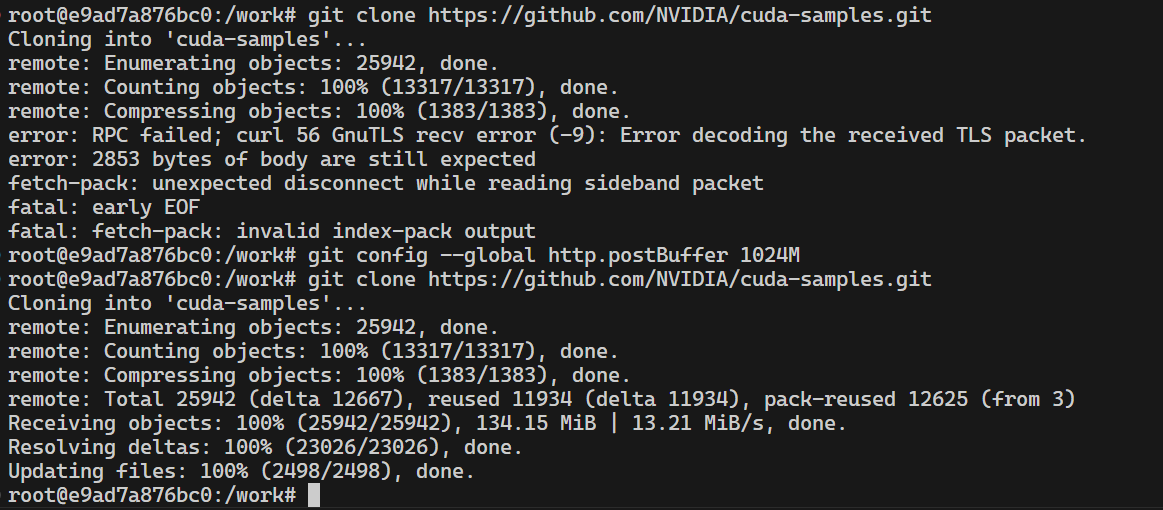Click the 'error: RPC failed' line
Viewport: 1163px width, 510px height.
(x=547, y=136)
